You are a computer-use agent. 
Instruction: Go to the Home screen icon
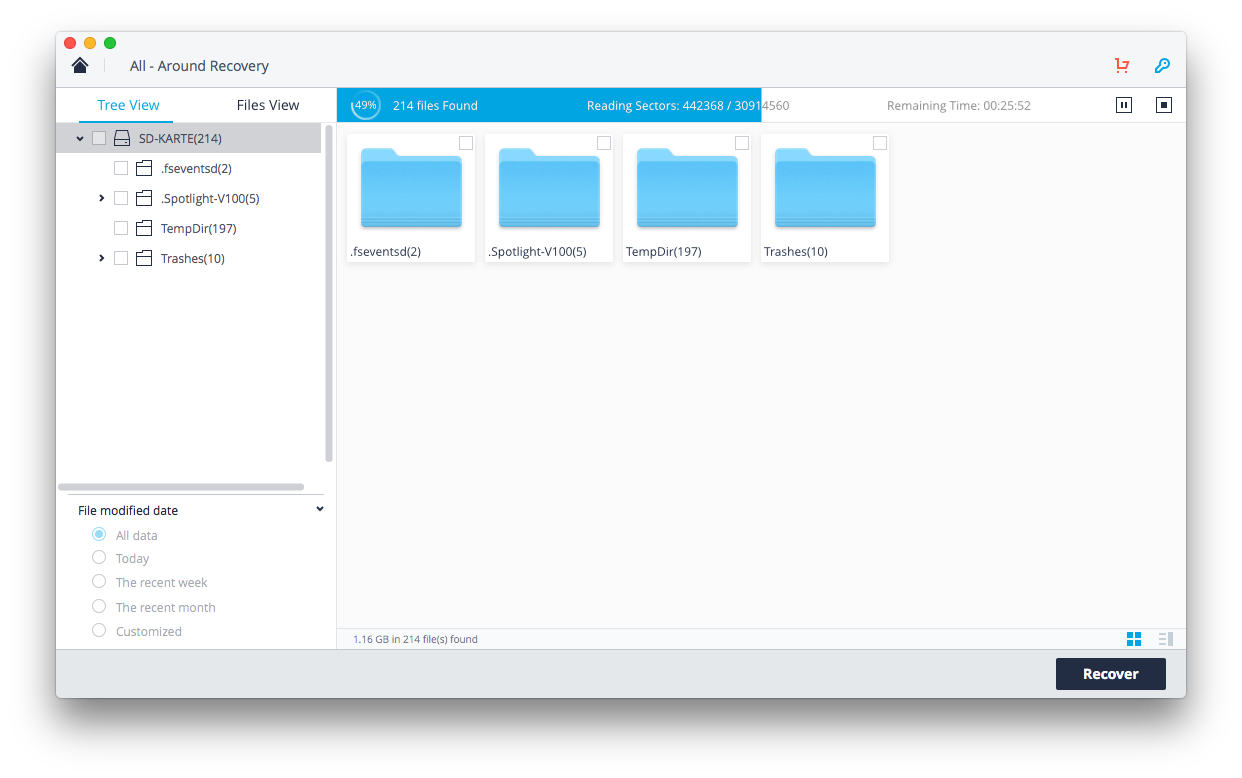click(x=80, y=65)
